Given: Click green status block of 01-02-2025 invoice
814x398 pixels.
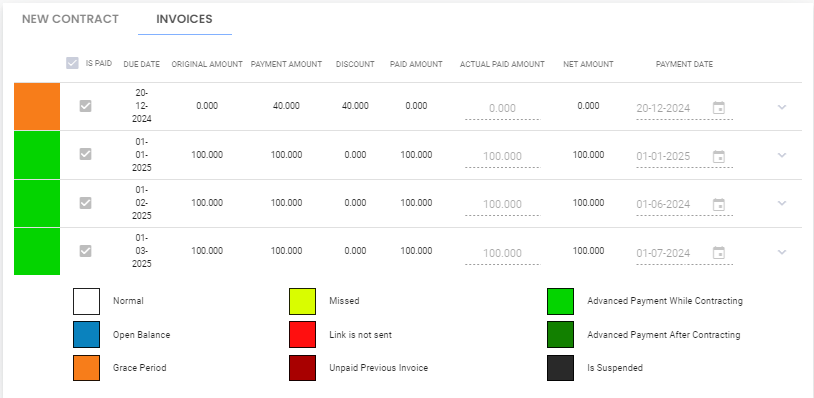Looking at the screenshot, I should tap(37, 203).
